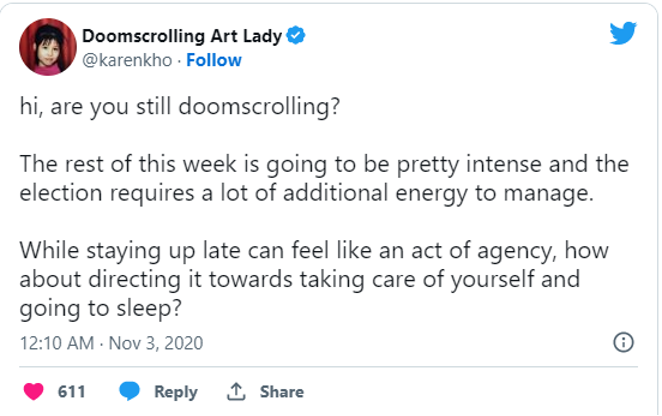Image resolution: width=662 pixels, height=416 pixels.
Task: Click the word "election" in the tweet
Action: 55,194
